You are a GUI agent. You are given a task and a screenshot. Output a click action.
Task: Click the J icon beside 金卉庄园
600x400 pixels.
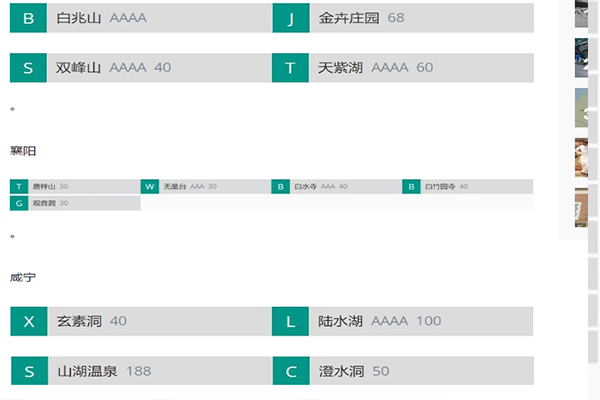[291, 18]
